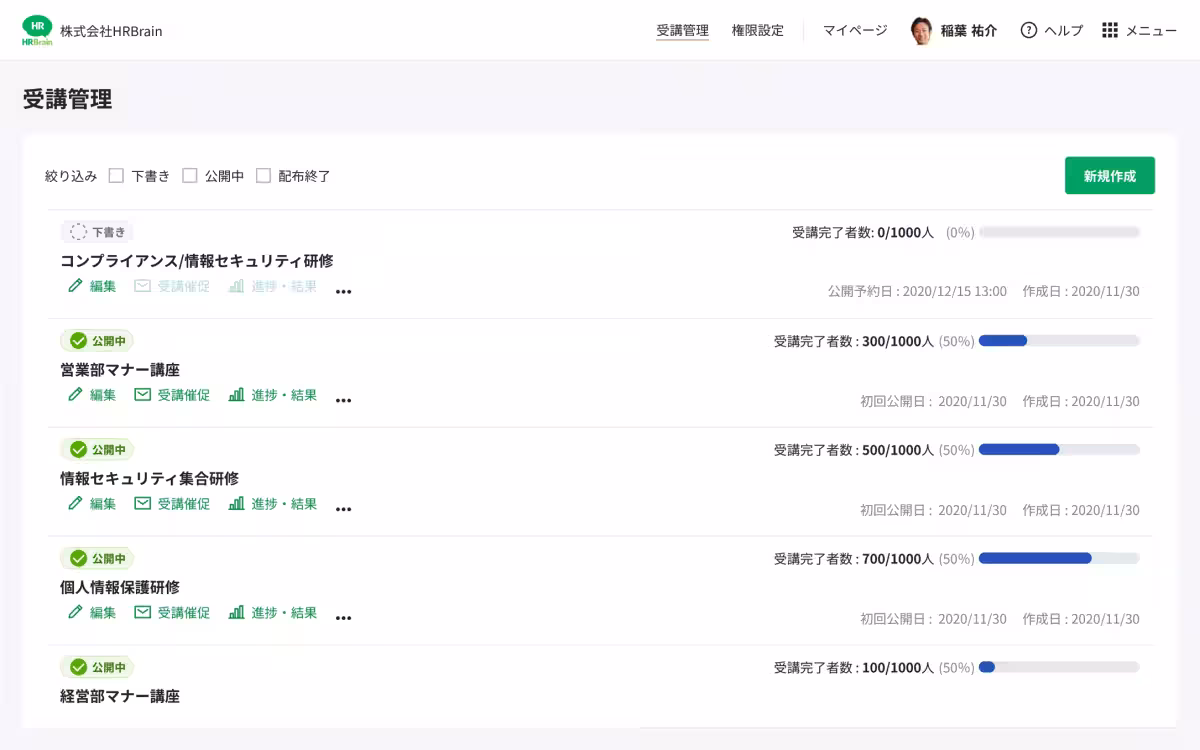Click progress bar for 情報セキュリティ集合研修

[x=1059, y=450]
